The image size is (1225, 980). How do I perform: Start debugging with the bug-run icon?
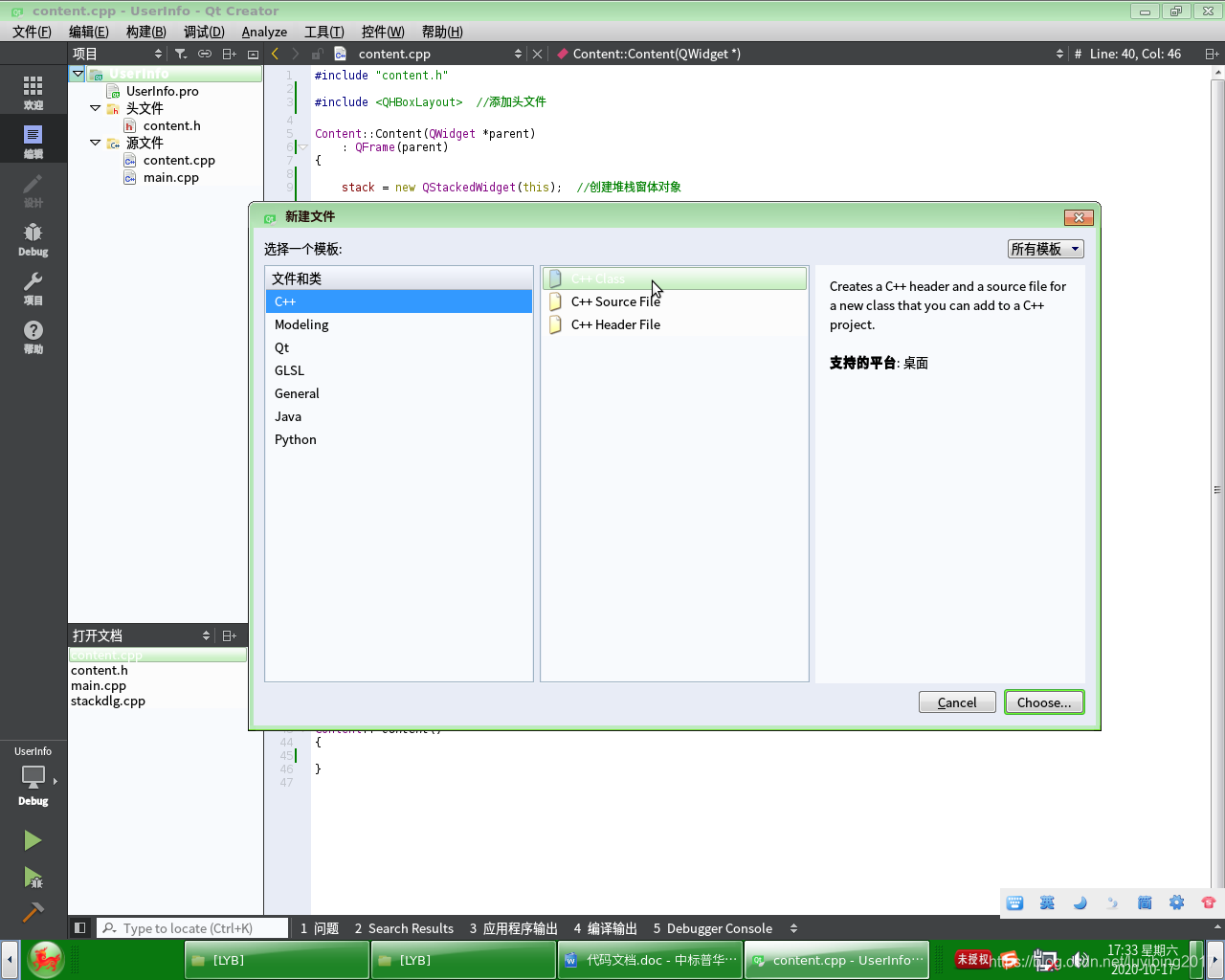tap(33, 877)
